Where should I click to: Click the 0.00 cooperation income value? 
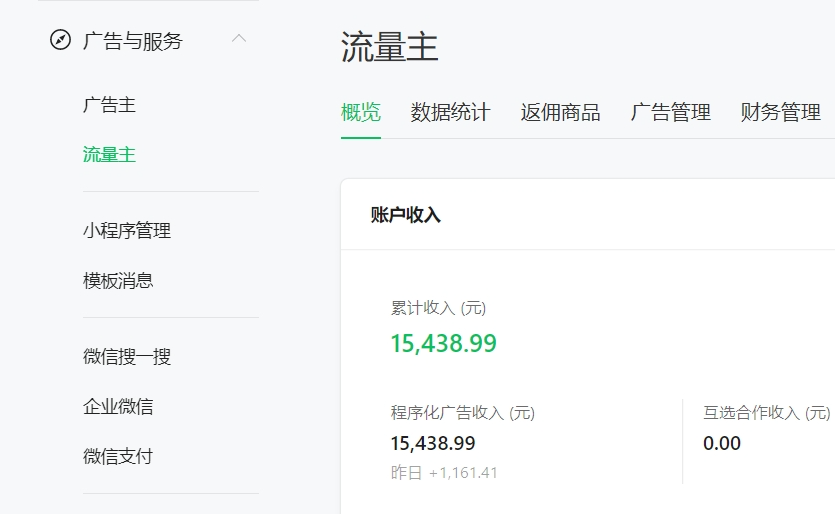click(x=722, y=443)
